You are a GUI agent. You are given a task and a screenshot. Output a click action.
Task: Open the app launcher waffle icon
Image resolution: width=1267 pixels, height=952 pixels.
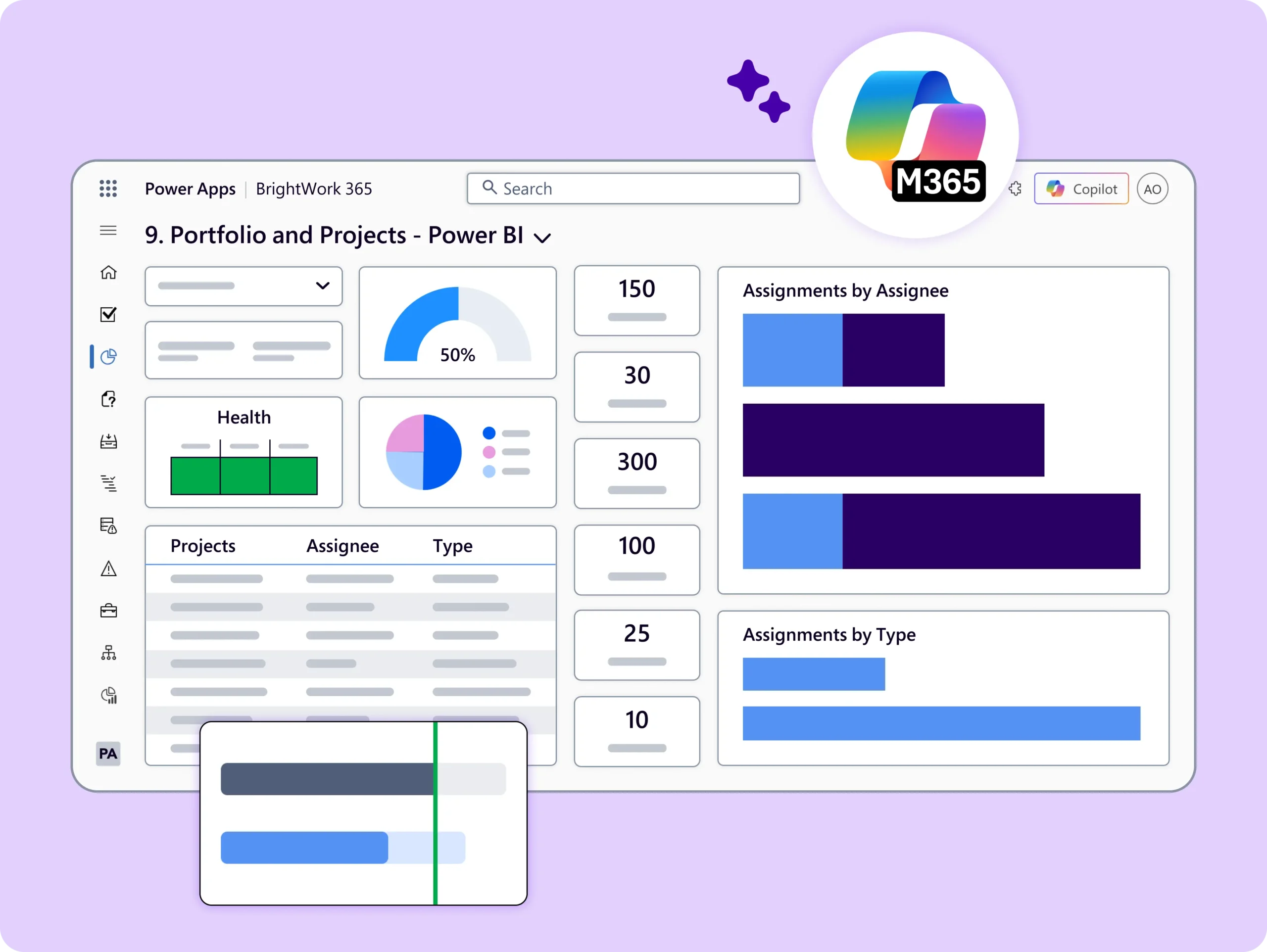[108, 189]
